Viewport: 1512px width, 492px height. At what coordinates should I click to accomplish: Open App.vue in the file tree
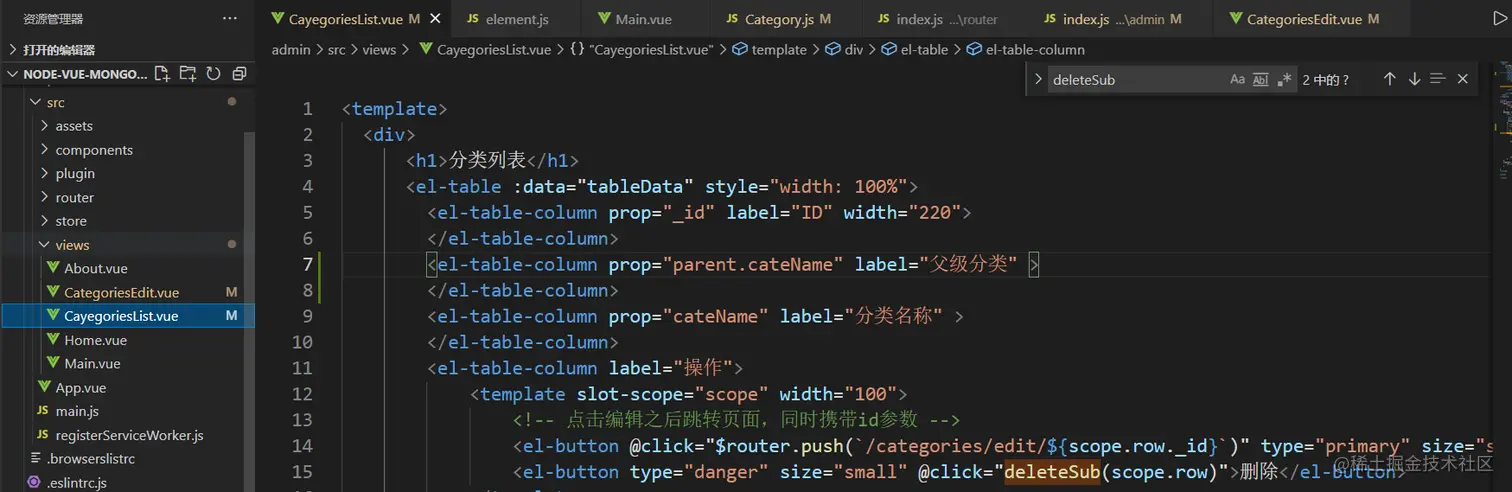(x=127, y=387)
